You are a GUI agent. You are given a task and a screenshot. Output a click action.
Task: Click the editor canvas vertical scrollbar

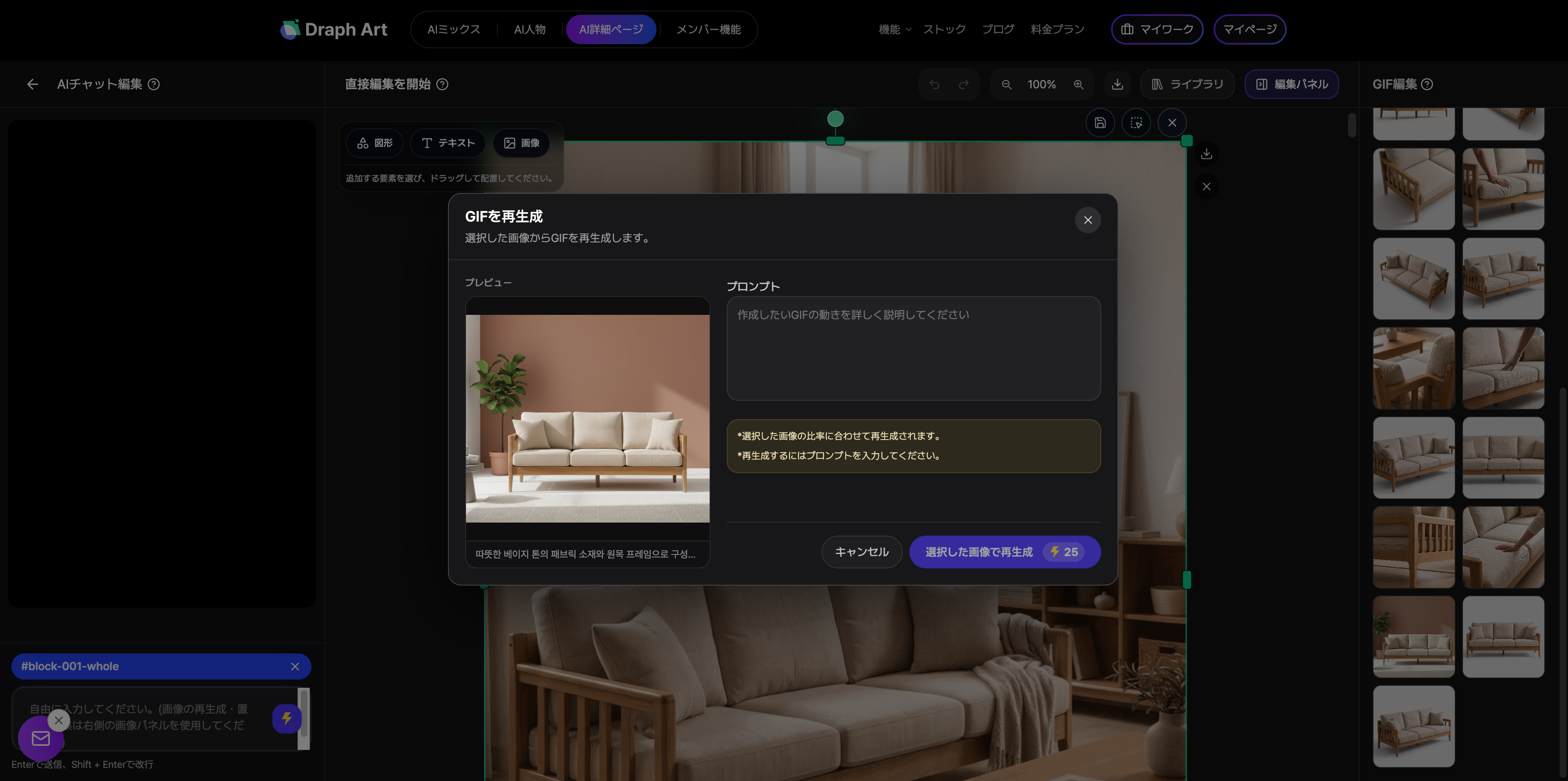[1351, 126]
